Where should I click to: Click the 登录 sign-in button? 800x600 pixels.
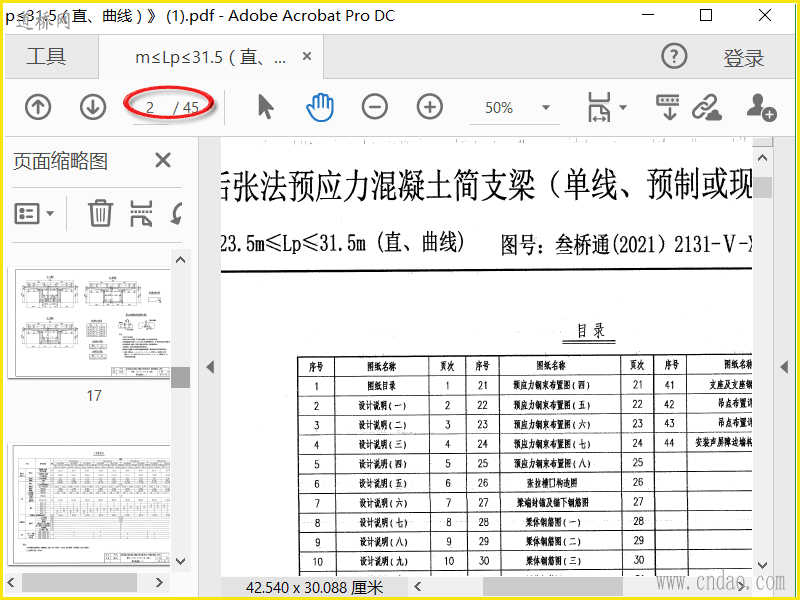click(743, 58)
